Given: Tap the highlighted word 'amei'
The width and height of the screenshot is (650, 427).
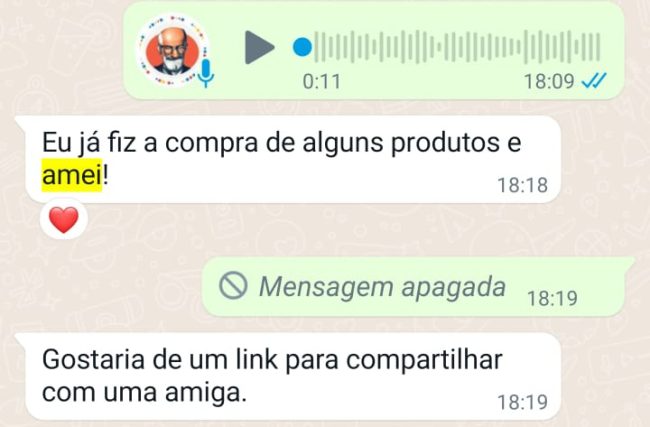Looking at the screenshot, I should tap(72, 175).
